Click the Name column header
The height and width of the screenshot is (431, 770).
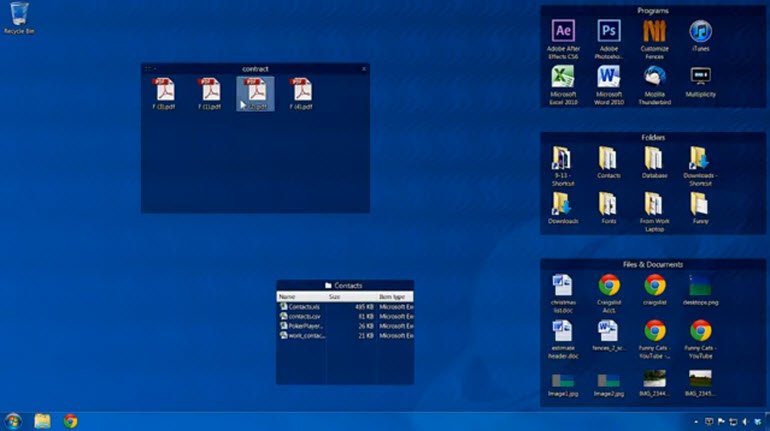point(288,297)
